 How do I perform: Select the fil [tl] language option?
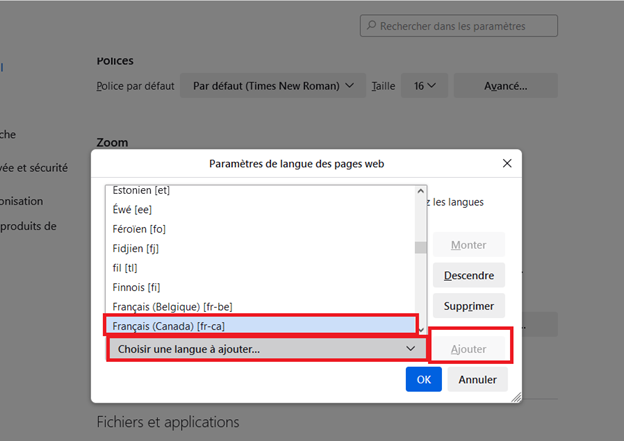(126, 268)
